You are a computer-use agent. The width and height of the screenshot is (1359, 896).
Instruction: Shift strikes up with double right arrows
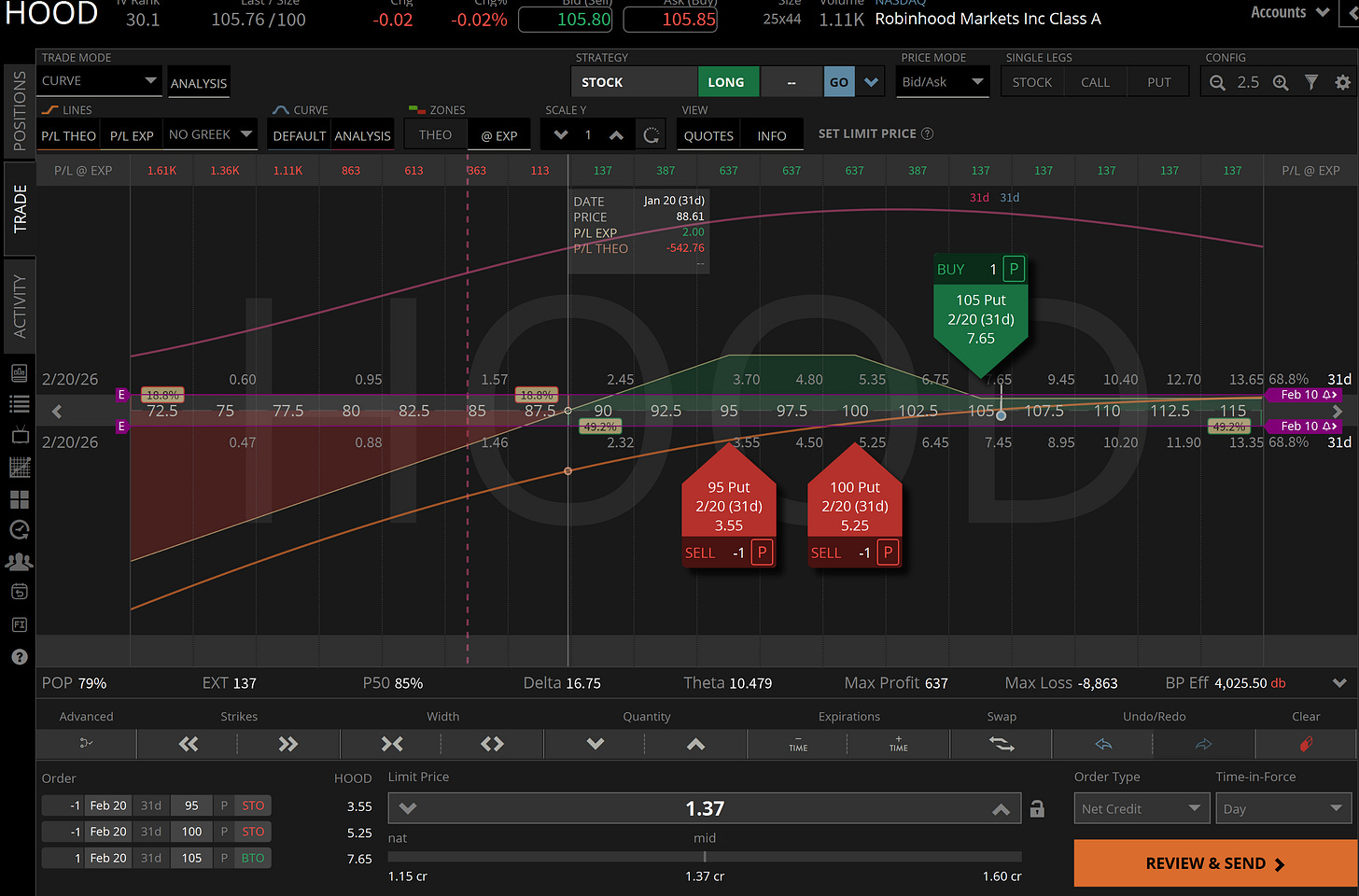pyautogui.click(x=288, y=744)
